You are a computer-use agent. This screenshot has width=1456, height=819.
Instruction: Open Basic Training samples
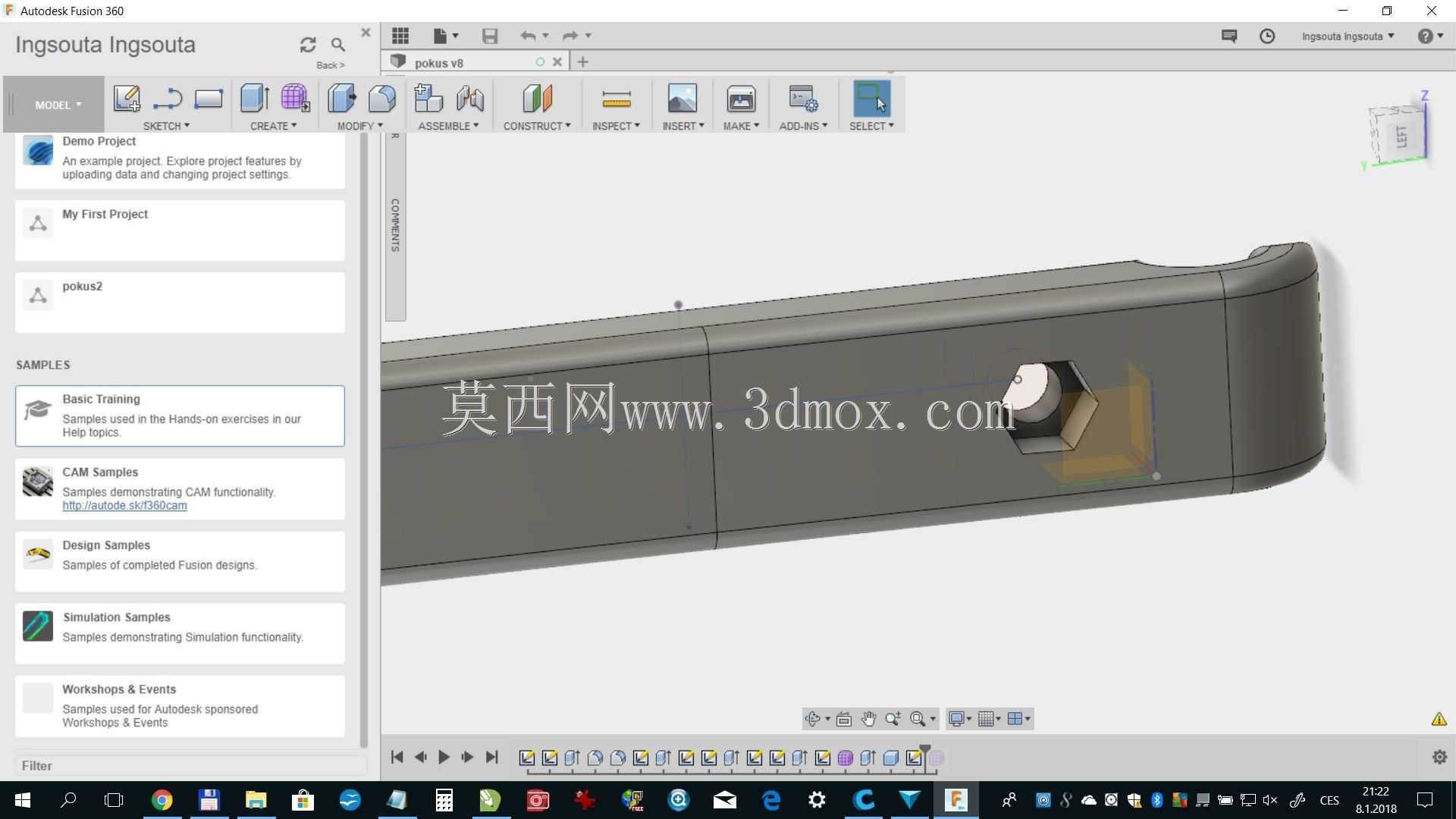click(x=180, y=416)
